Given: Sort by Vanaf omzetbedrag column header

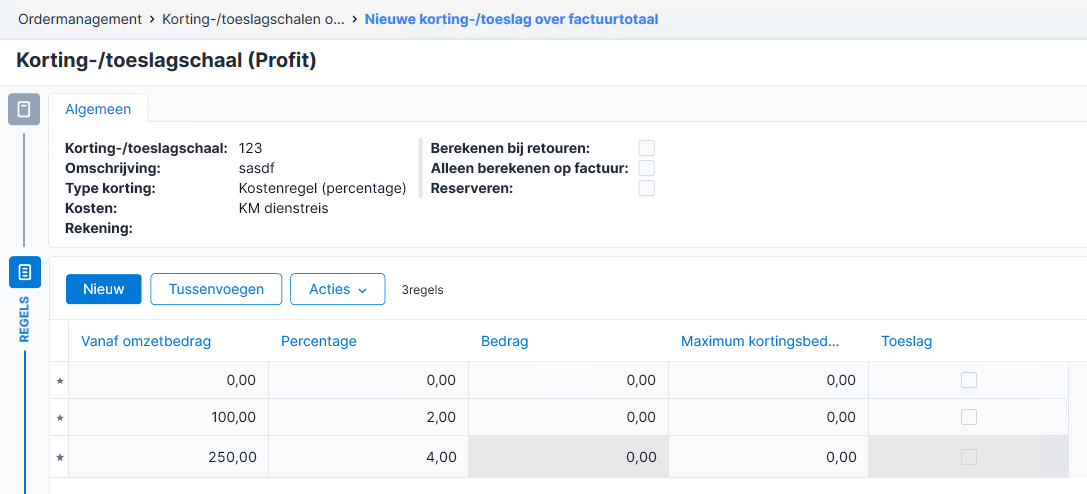Looking at the screenshot, I should [x=146, y=341].
